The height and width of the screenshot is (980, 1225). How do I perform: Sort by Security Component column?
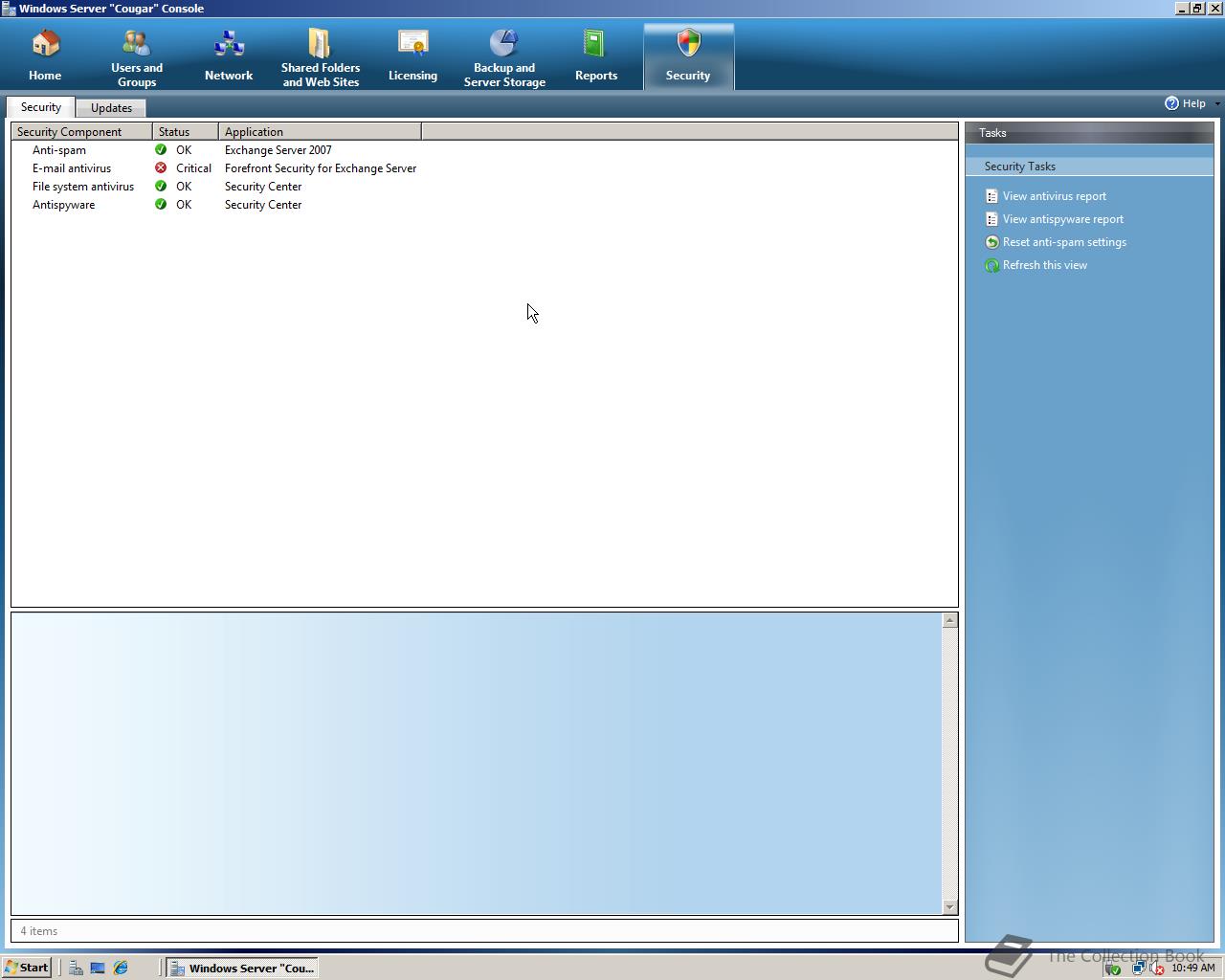(81, 132)
